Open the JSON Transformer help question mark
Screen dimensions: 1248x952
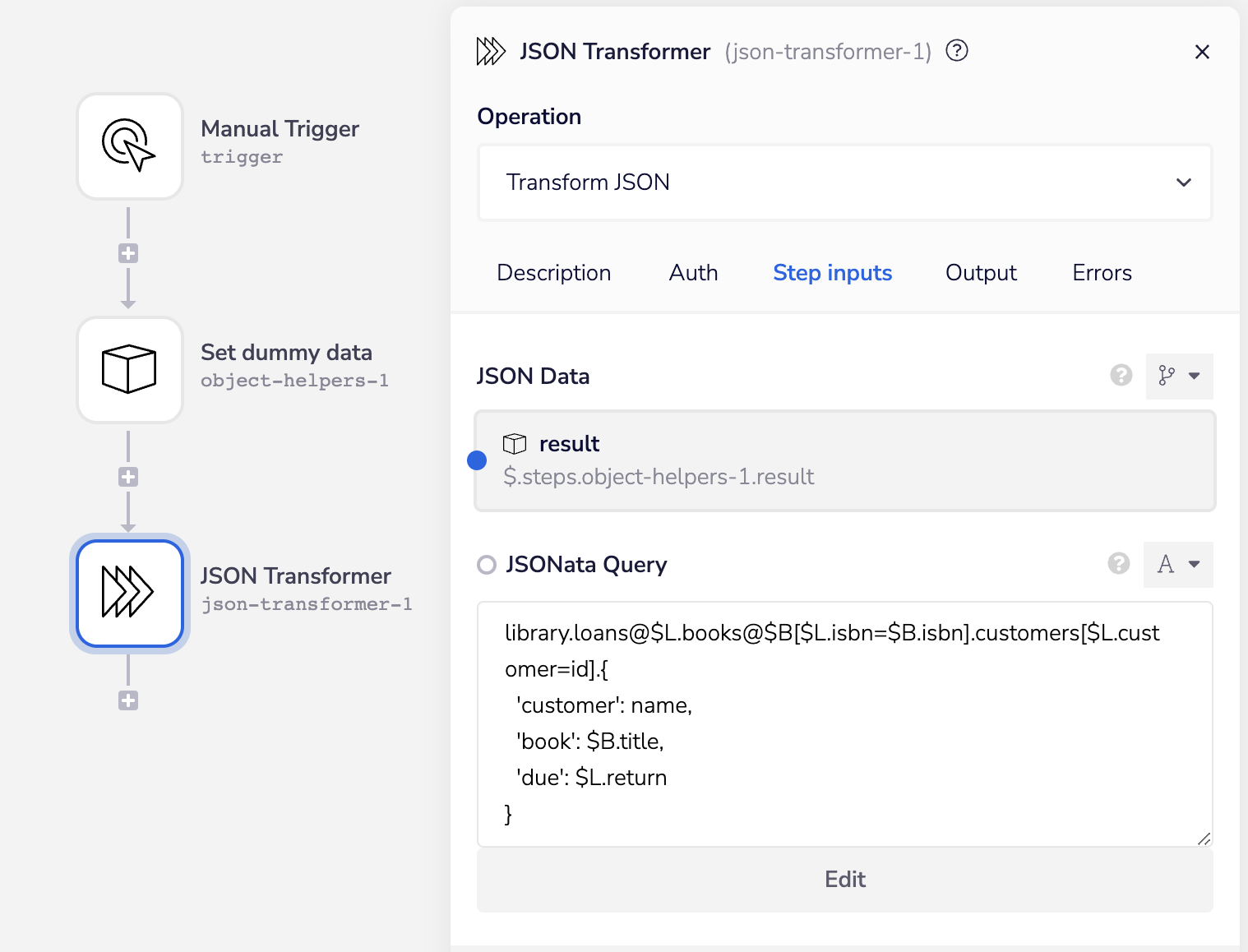click(x=956, y=51)
